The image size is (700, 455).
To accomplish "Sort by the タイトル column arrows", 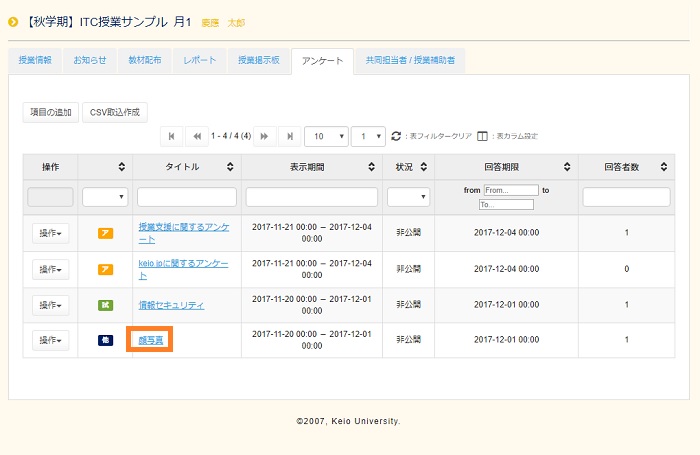I will point(230,167).
